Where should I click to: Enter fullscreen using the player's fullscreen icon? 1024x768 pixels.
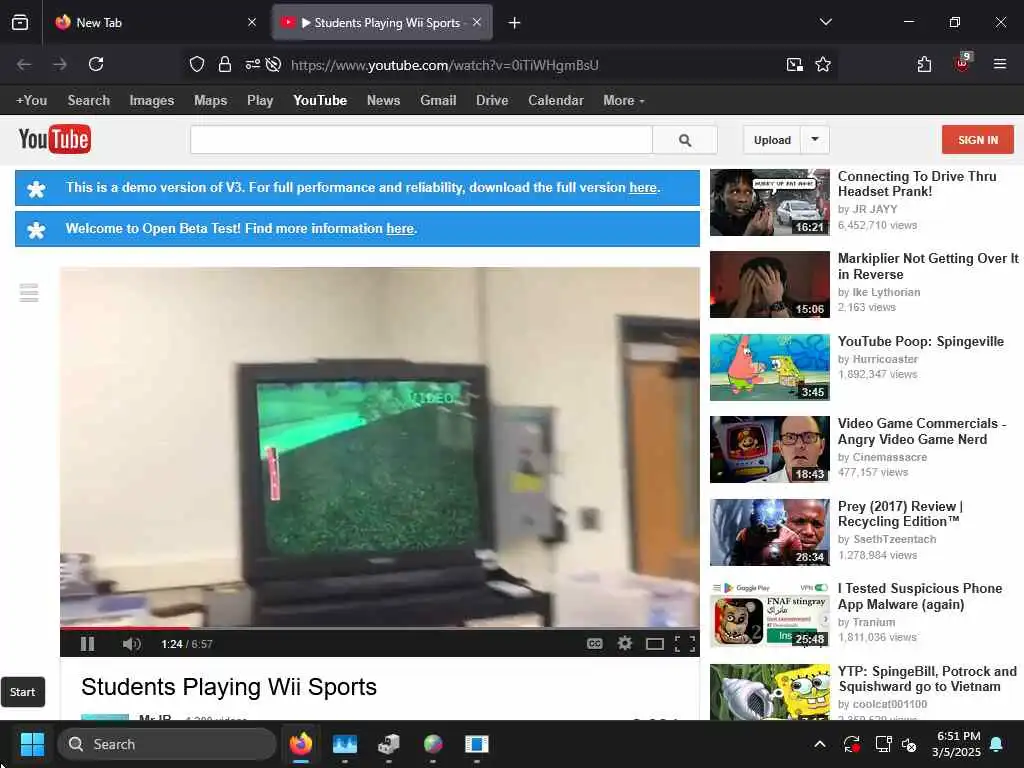coord(684,644)
